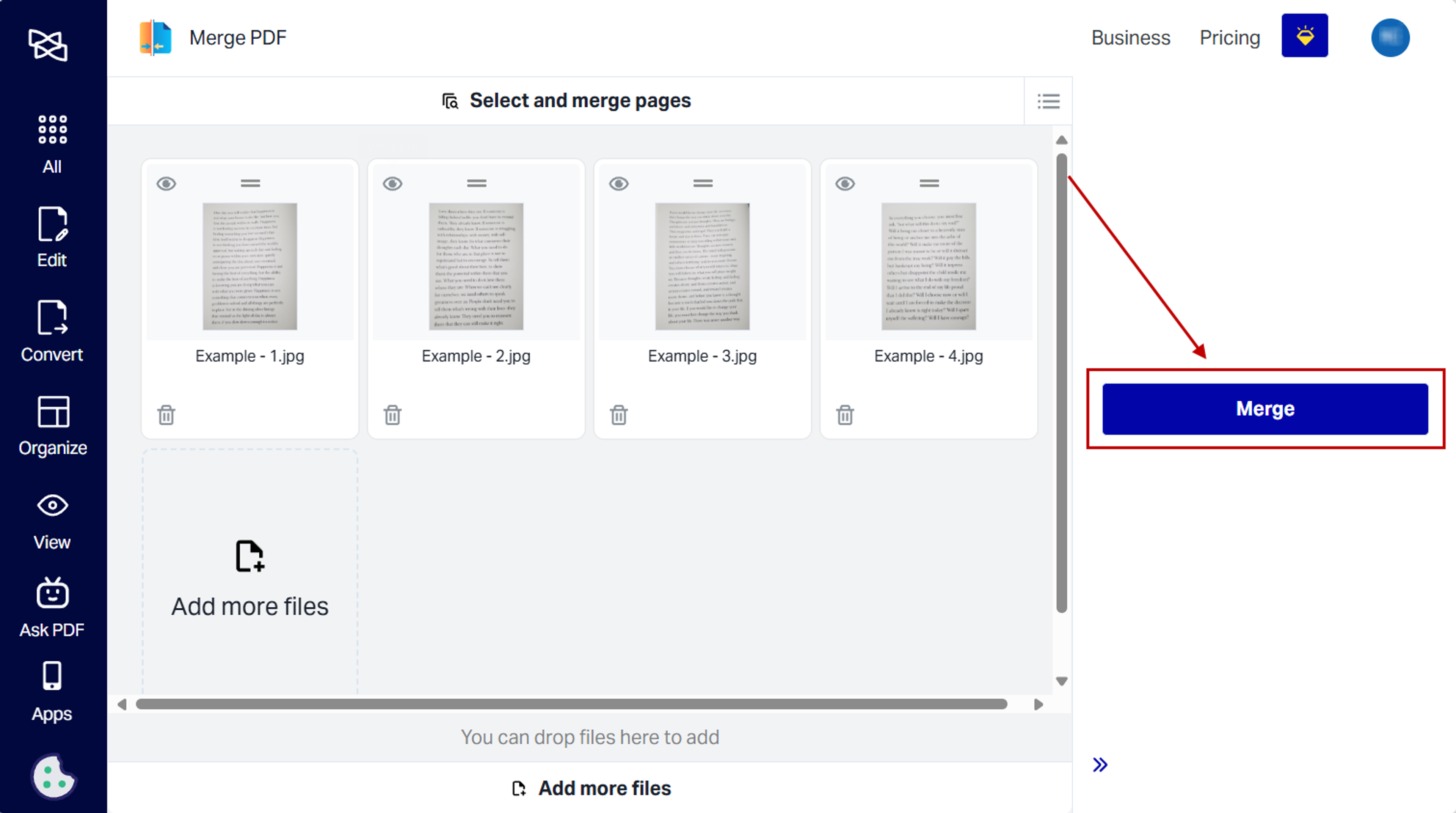
Task: Preview Example - 1.jpg with eye icon
Action: (166, 184)
